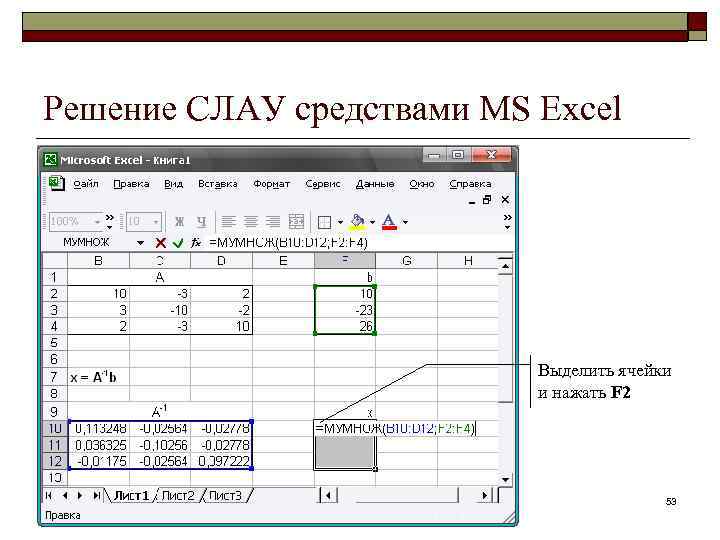Open the Файл menu

[86, 184]
